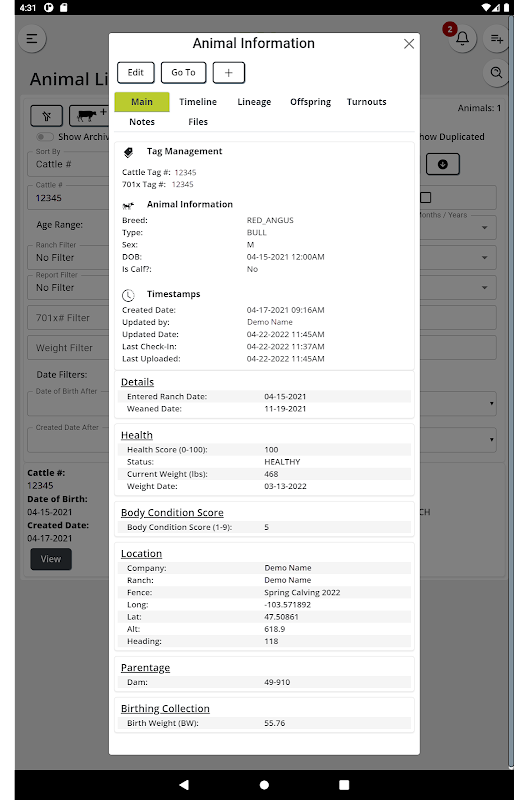Open Created Date After dropdown arrow
Image resolution: width=514 pixels, height=800 pixels.
492,439
